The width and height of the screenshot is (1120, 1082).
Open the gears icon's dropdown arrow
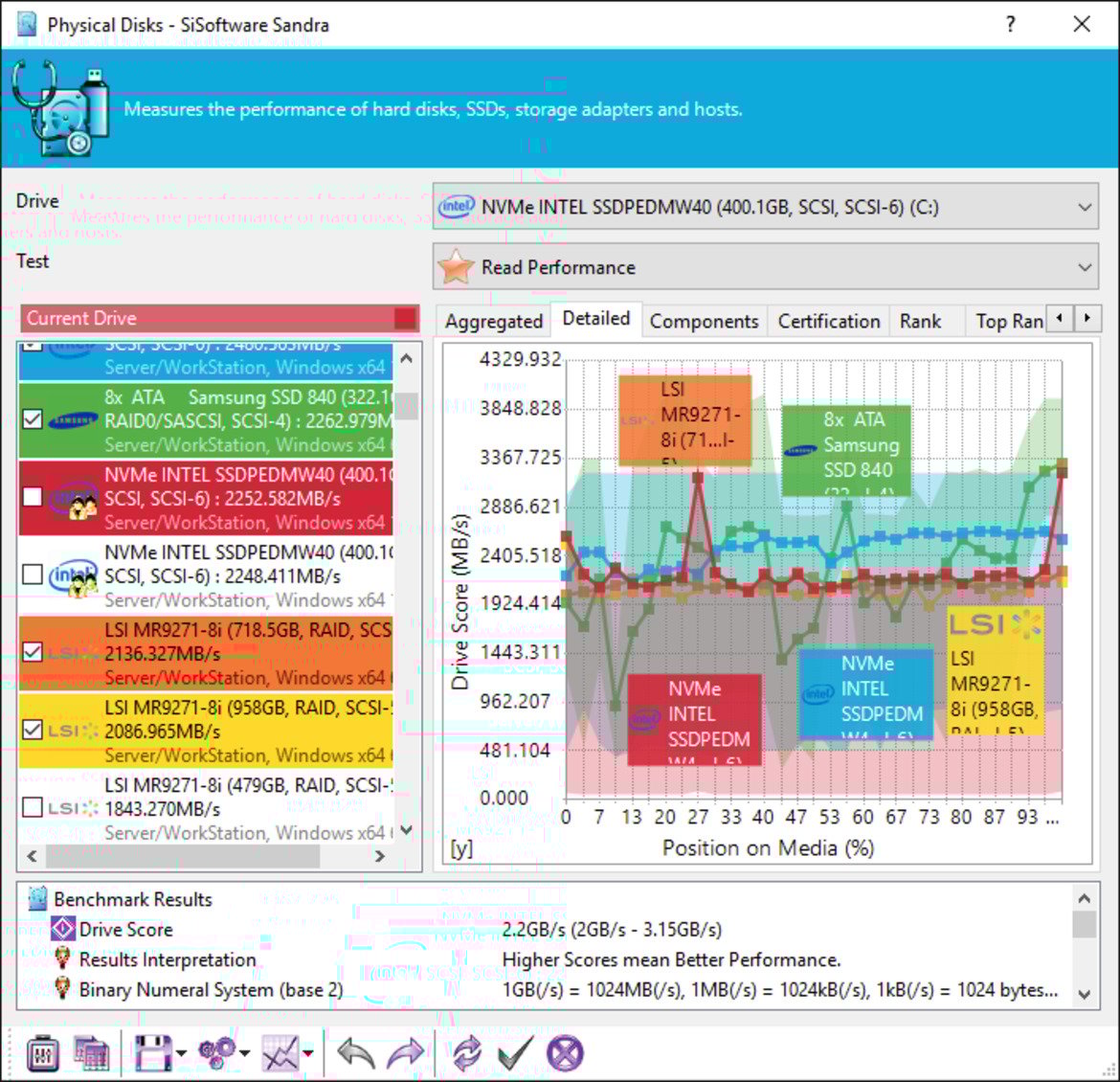pos(244,1053)
